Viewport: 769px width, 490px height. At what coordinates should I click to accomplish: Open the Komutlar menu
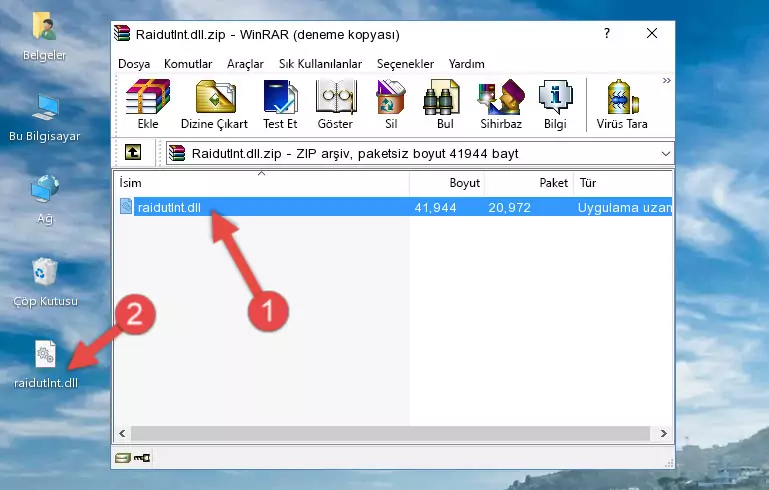188,64
